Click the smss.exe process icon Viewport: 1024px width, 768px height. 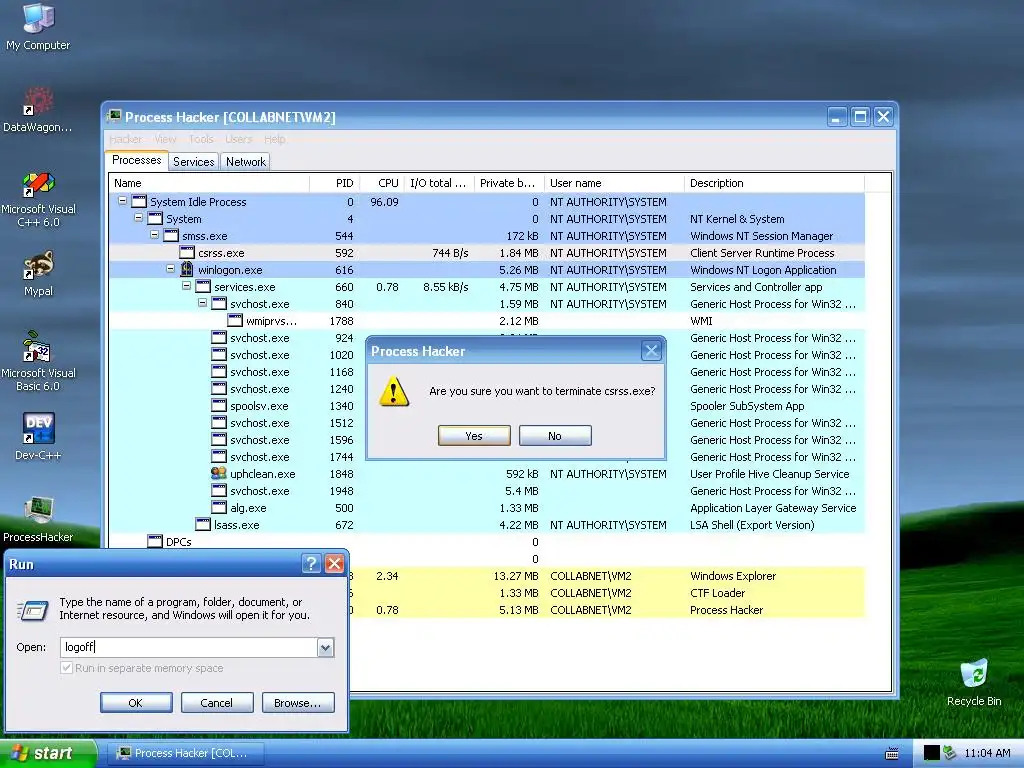pos(171,236)
